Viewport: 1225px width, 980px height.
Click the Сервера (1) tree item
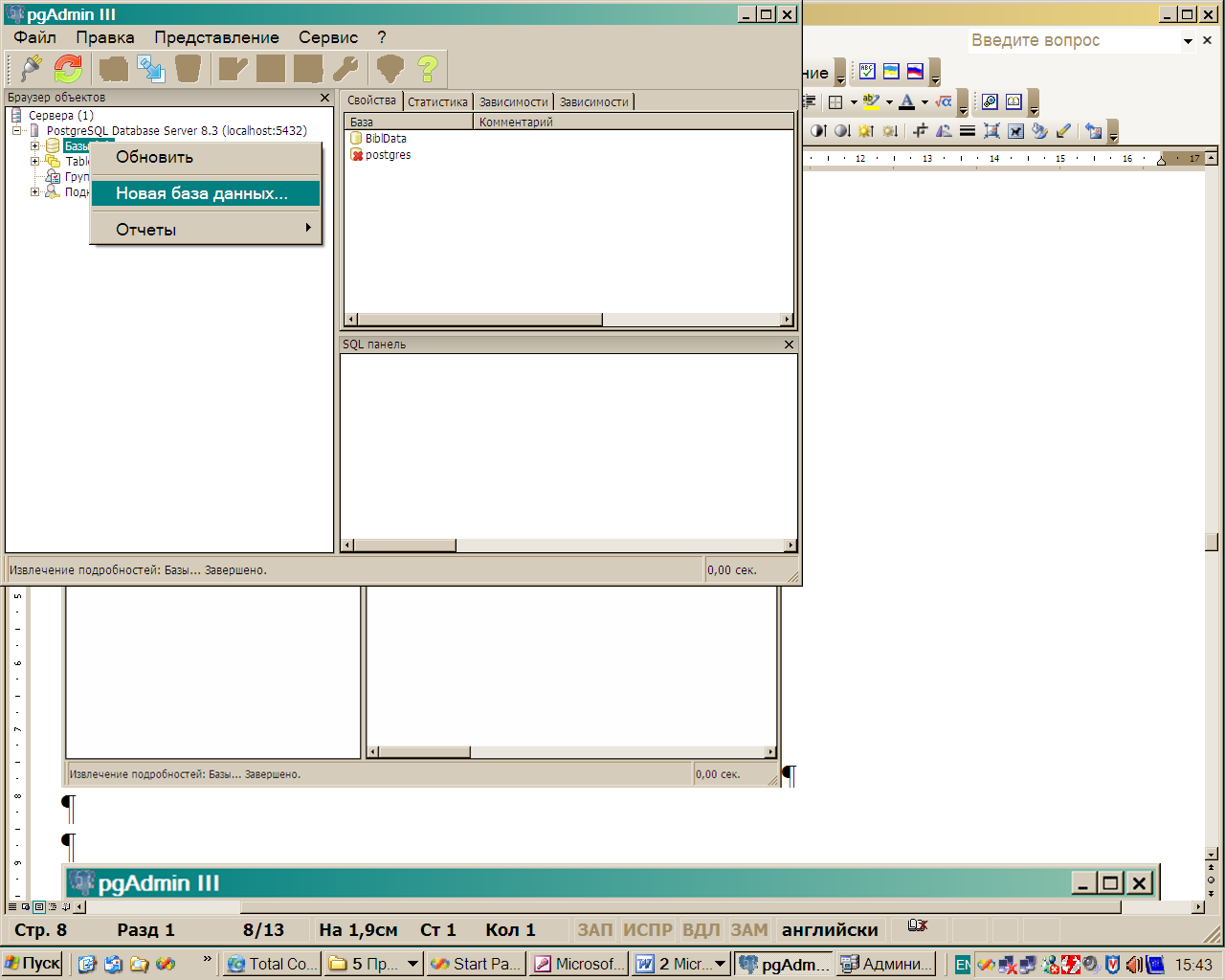60,115
